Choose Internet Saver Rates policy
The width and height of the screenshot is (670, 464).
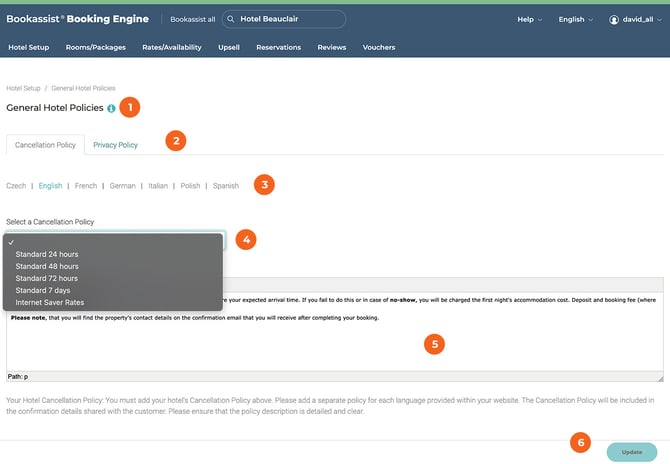point(49,302)
